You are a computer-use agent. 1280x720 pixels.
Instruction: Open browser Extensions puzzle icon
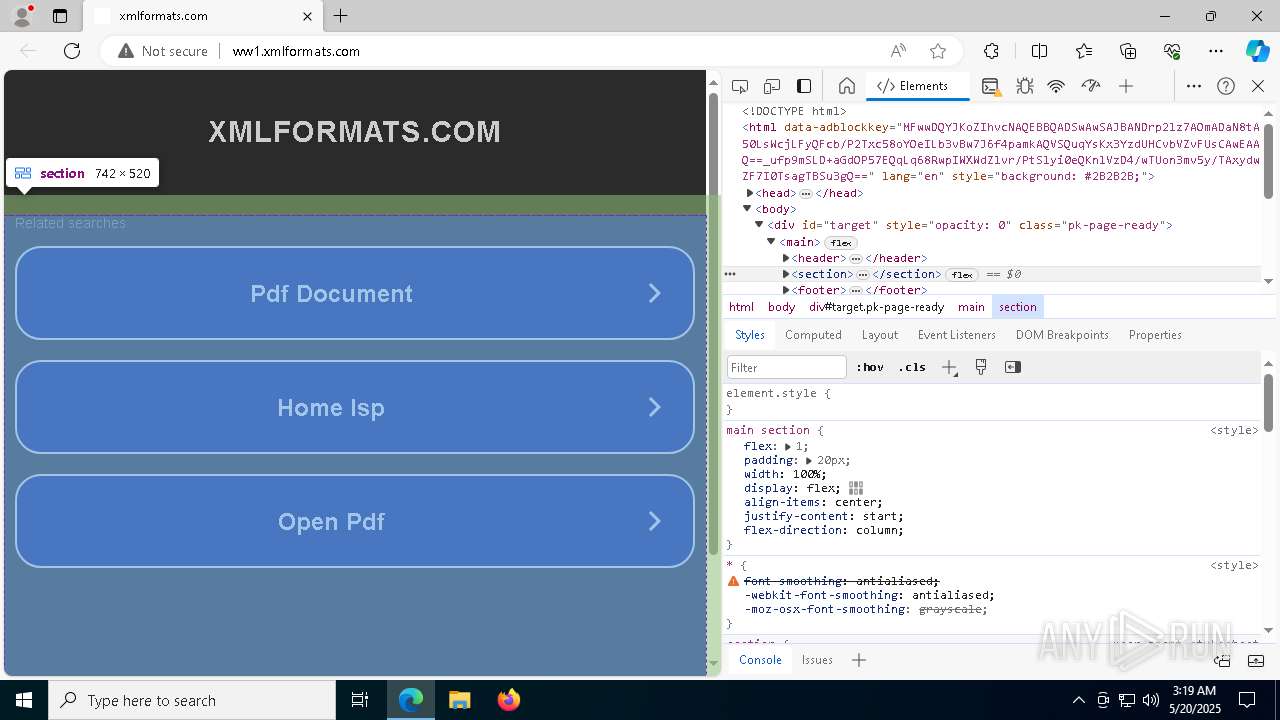pos(991,51)
